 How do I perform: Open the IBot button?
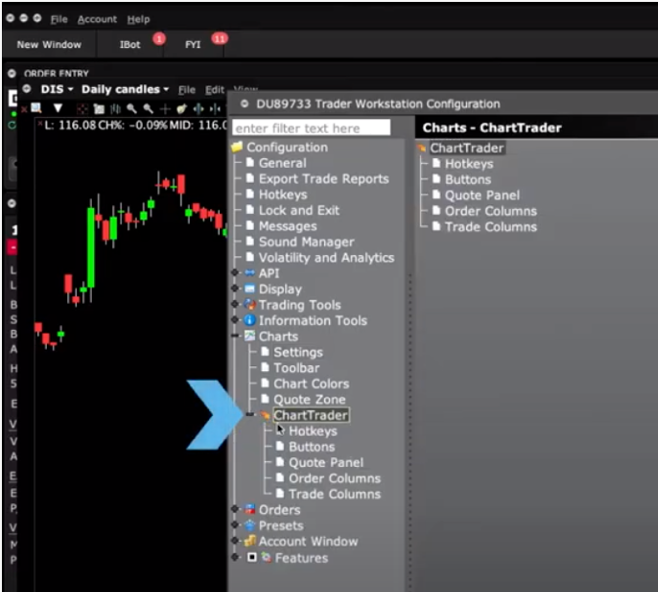[x=130, y=45]
